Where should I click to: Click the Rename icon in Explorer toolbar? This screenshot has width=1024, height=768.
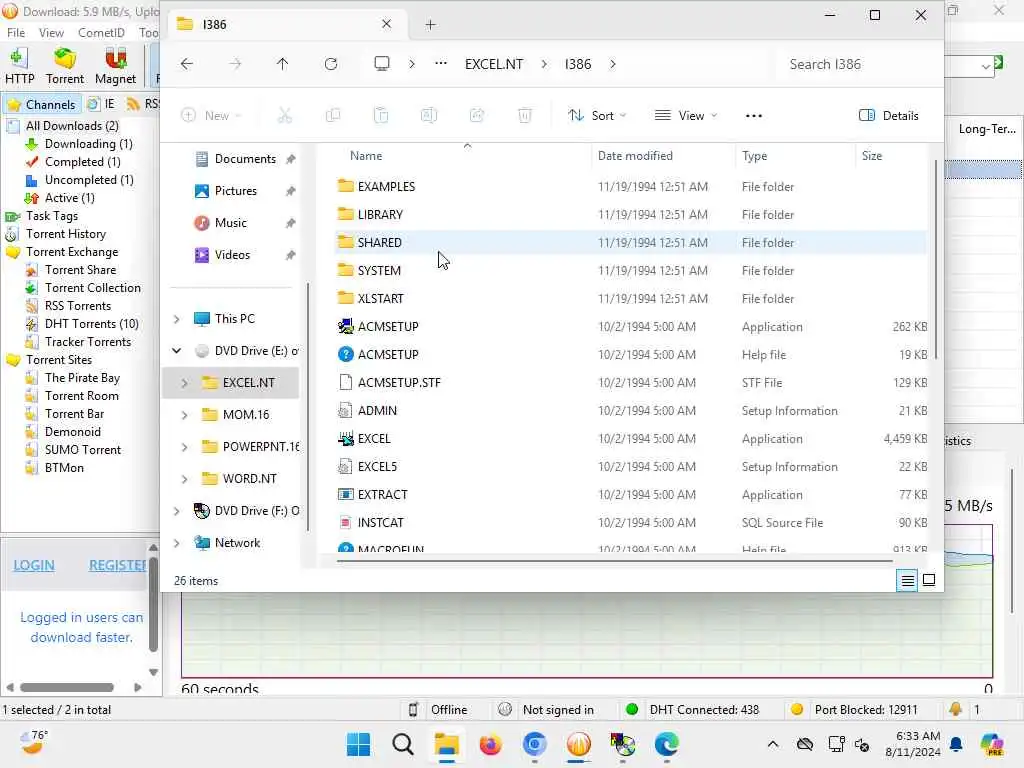pyautogui.click(x=428, y=116)
